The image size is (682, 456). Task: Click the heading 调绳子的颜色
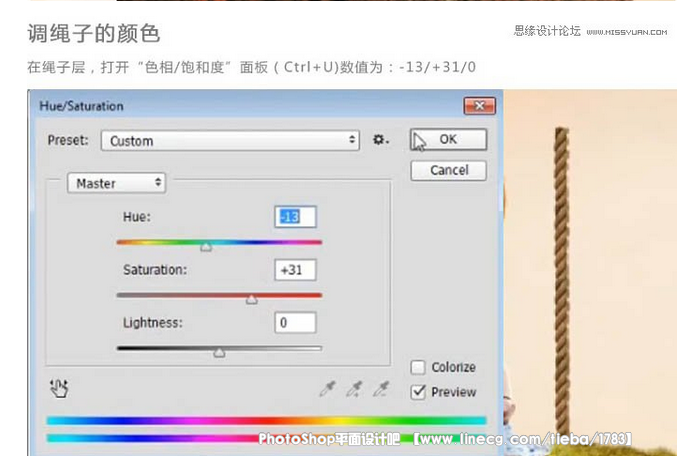(x=94, y=33)
